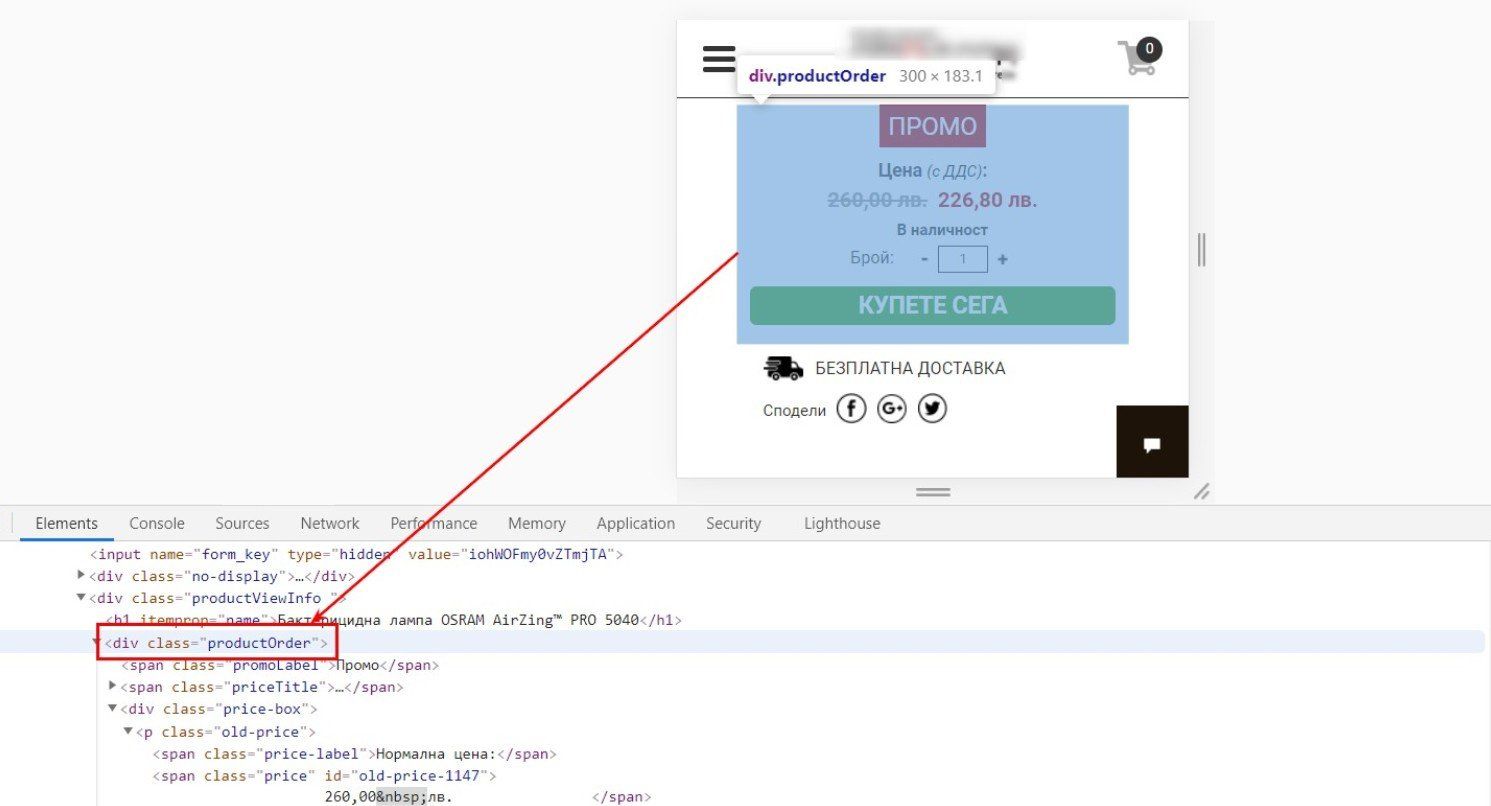
Task: Share on Facebook icon
Action: (x=851, y=409)
